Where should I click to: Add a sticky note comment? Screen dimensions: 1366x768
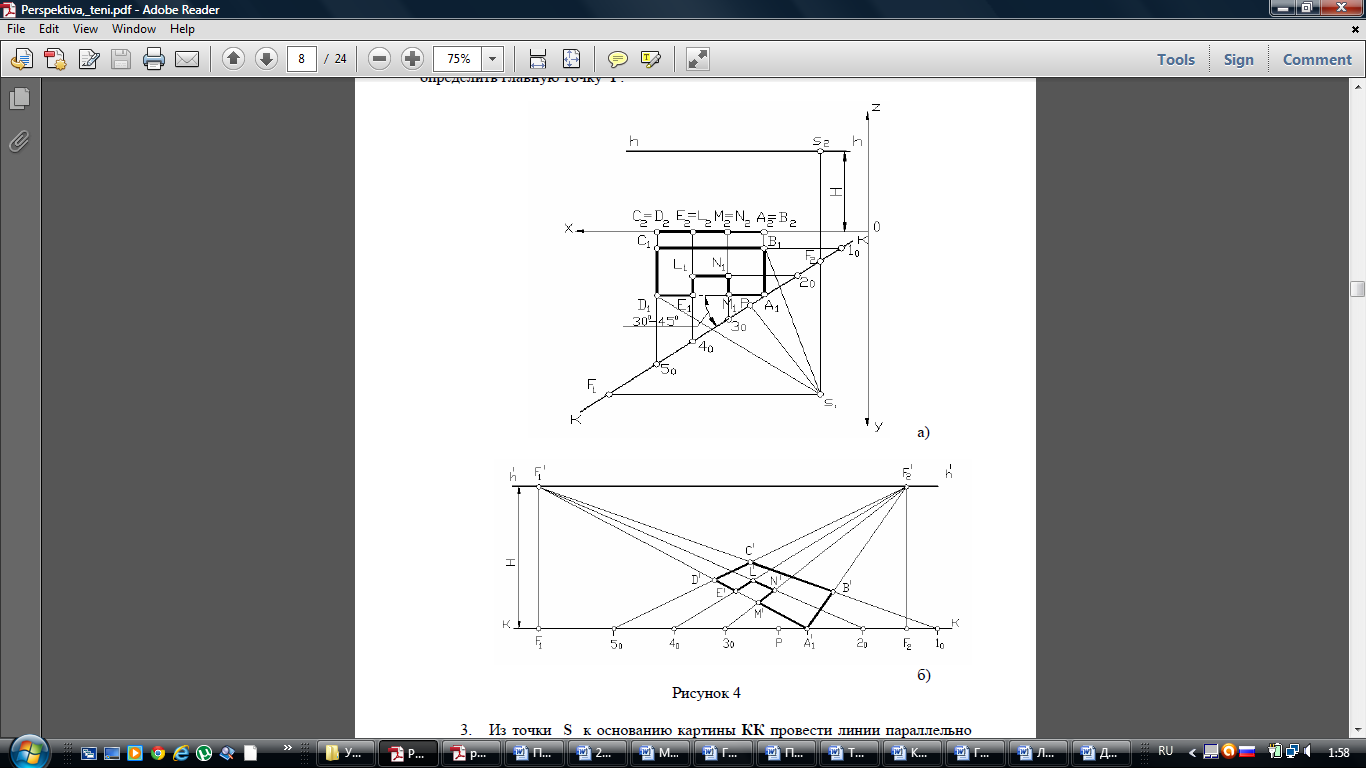point(618,59)
